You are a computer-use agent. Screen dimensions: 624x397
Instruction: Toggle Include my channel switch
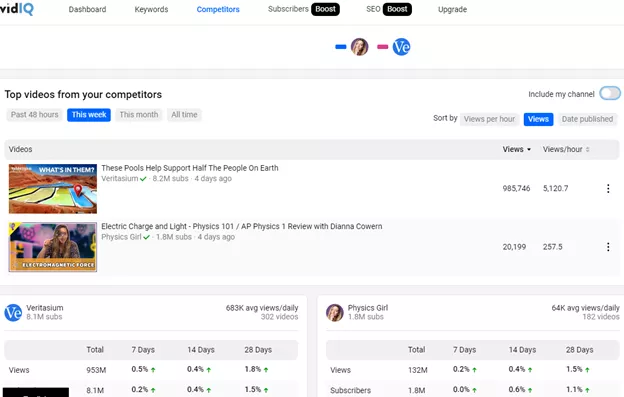tap(610, 93)
